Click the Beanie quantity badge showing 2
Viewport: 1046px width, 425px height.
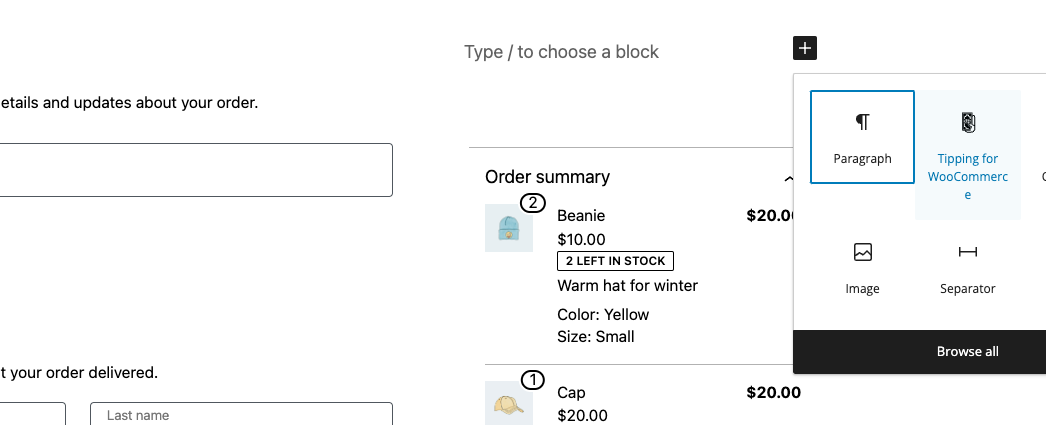533,204
